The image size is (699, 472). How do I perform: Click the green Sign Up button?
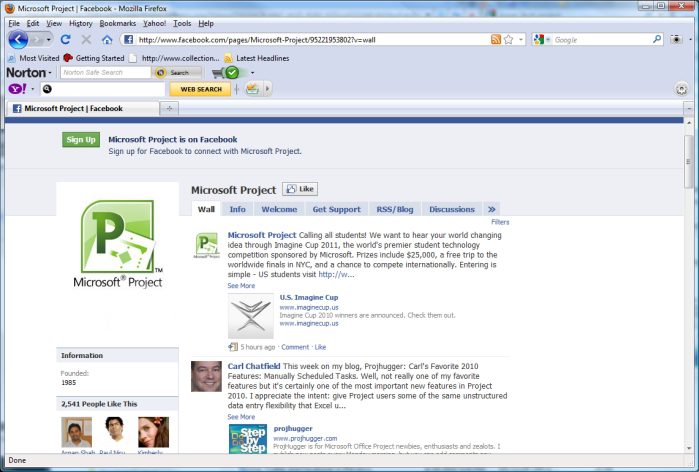coord(81,140)
